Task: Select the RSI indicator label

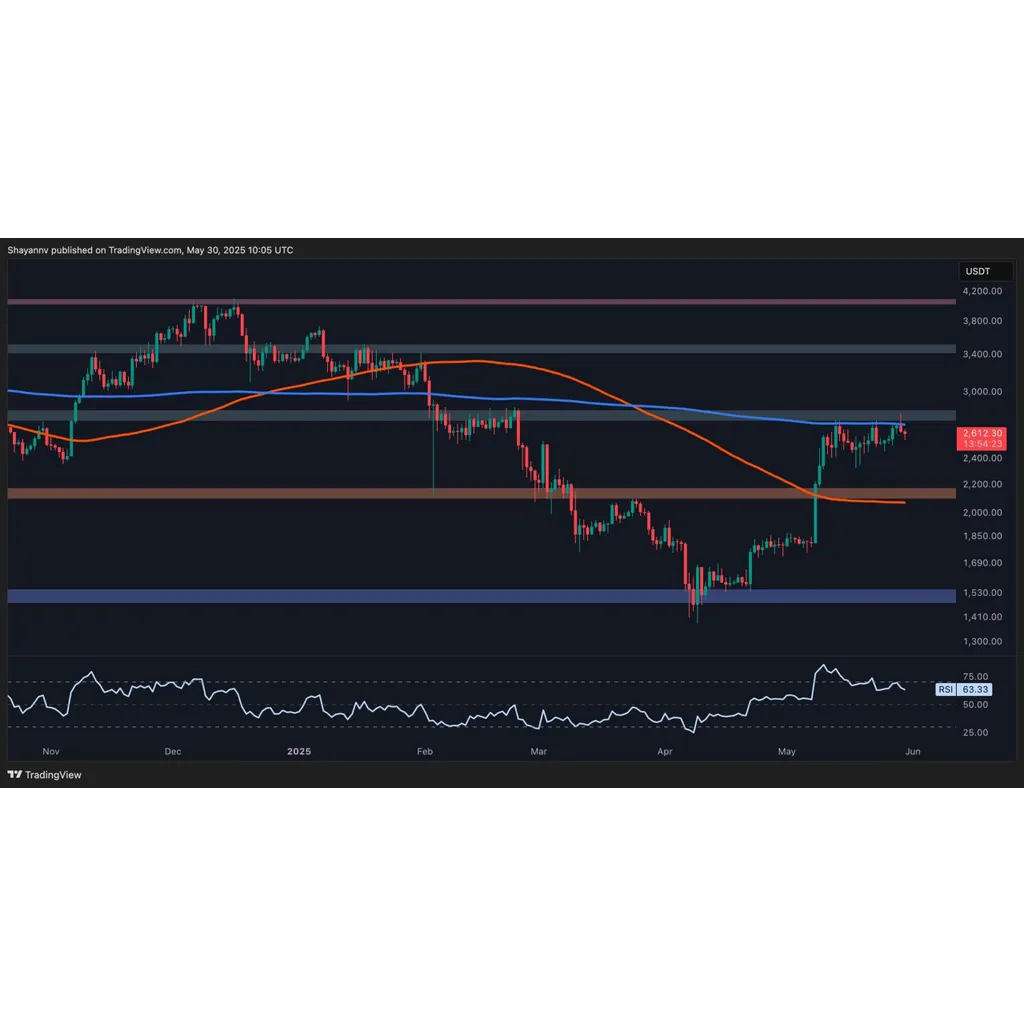Action: point(946,690)
